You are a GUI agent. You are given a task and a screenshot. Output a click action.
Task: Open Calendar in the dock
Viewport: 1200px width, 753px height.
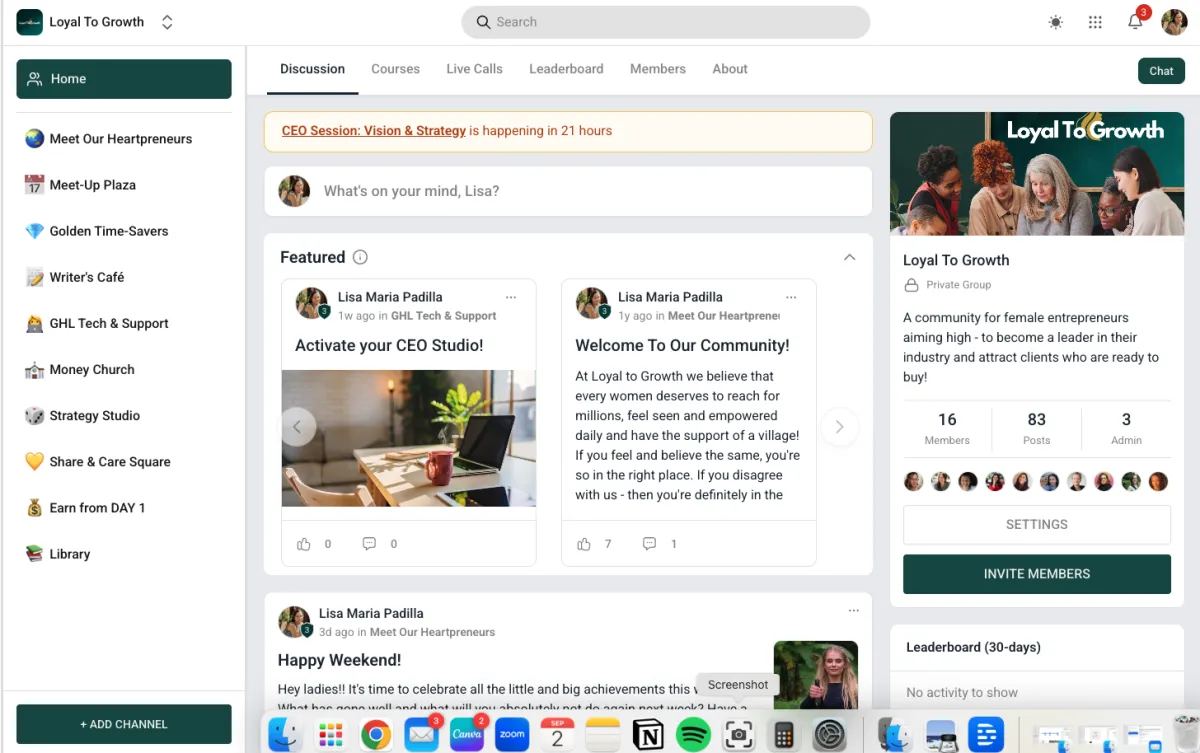(x=557, y=735)
